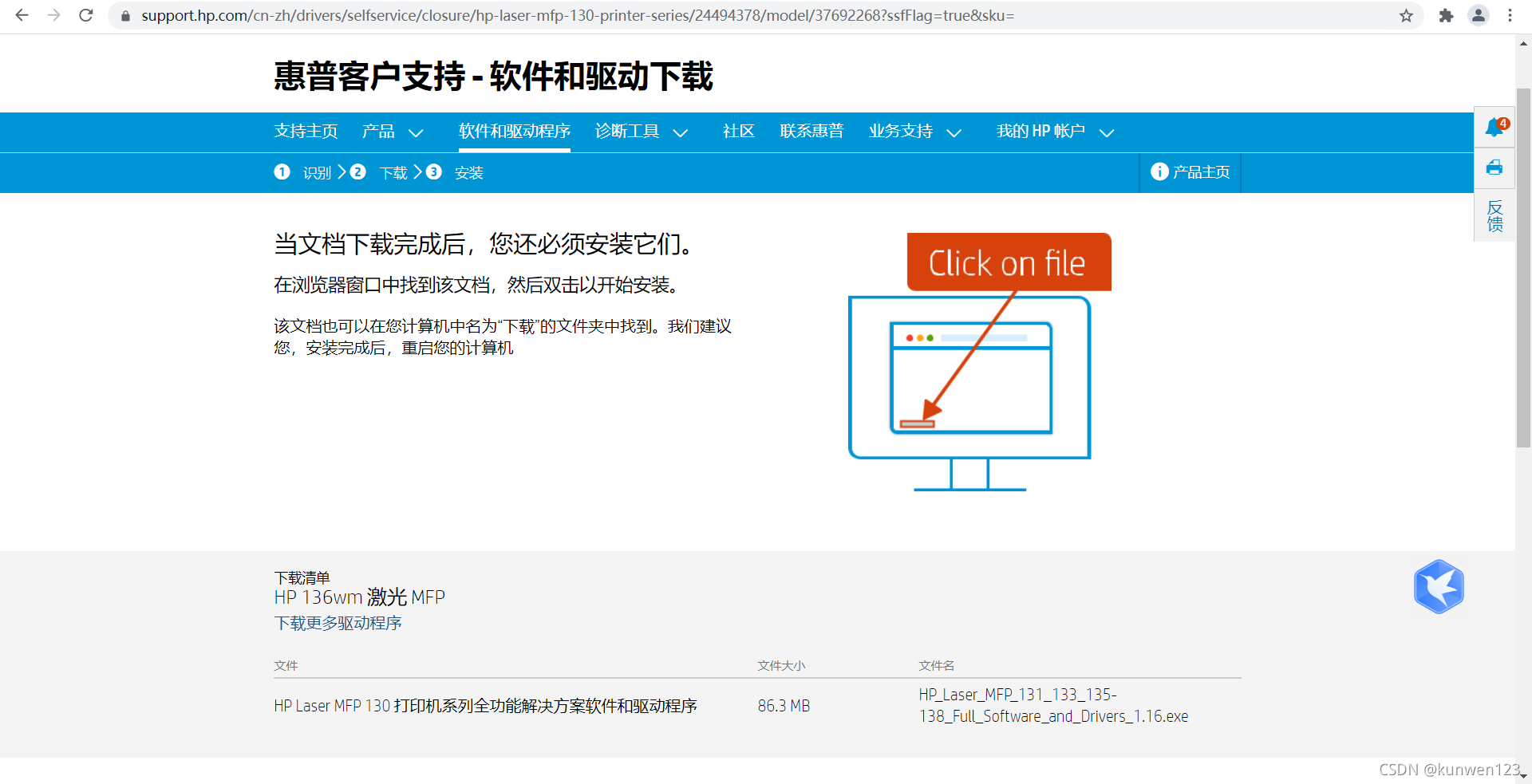Viewport: 1532px width, 784px height.
Task: Expand the 诊断工具 dropdown chevron
Action: point(681,133)
